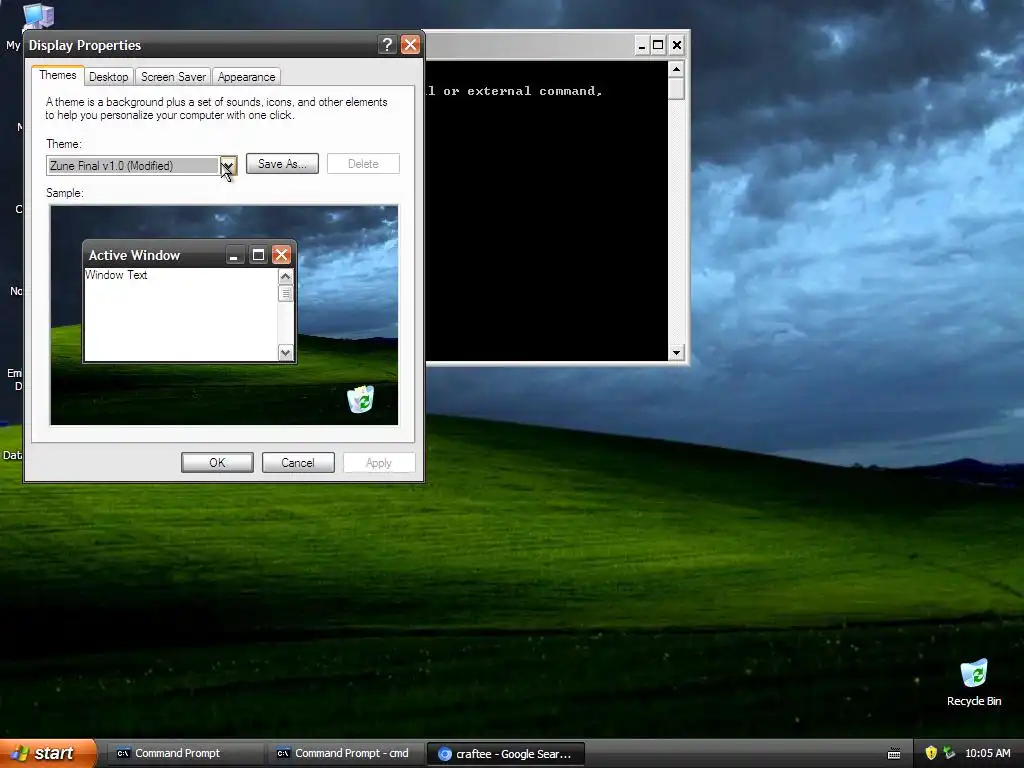
Task: Minimize the command prompt window
Action: pyautogui.click(x=641, y=45)
